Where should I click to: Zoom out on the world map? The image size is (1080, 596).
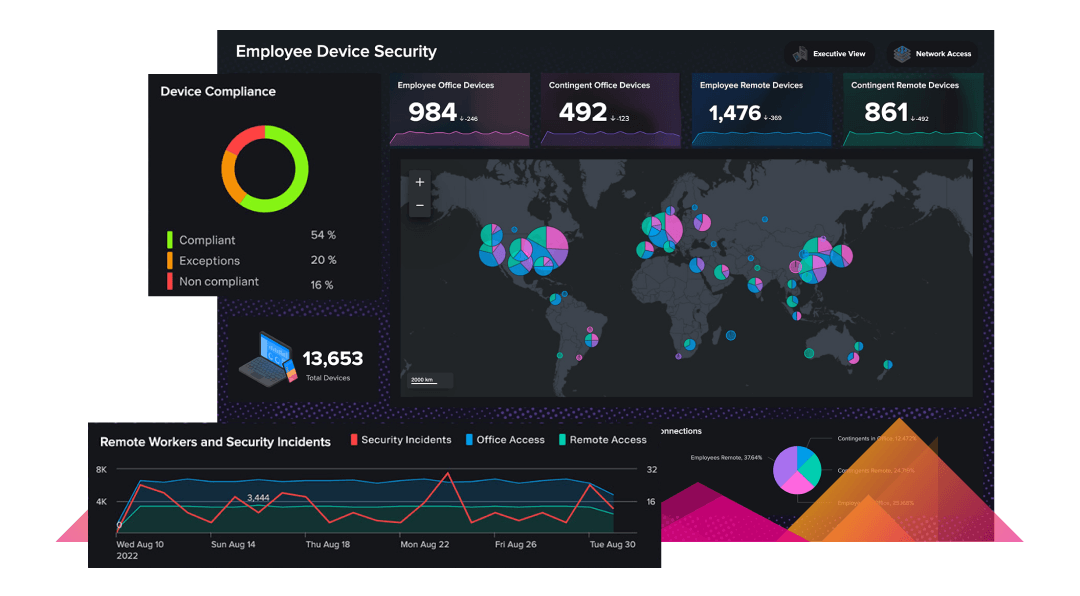[x=420, y=205]
